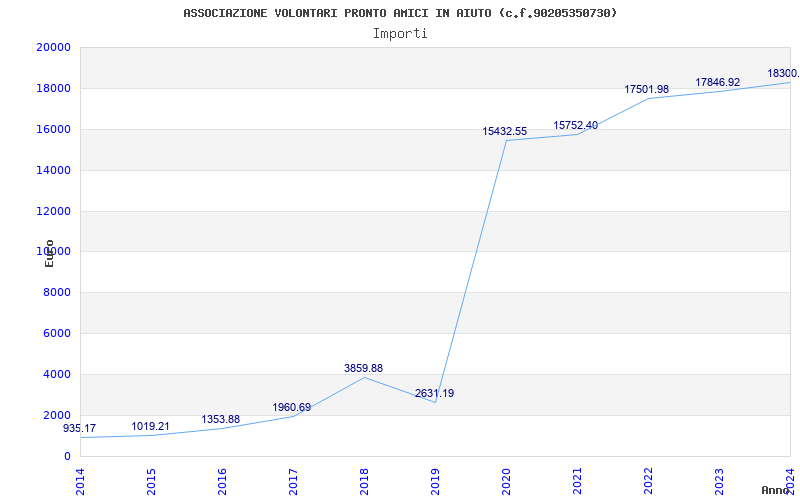Click the 2023 x-axis year label

point(719,481)
